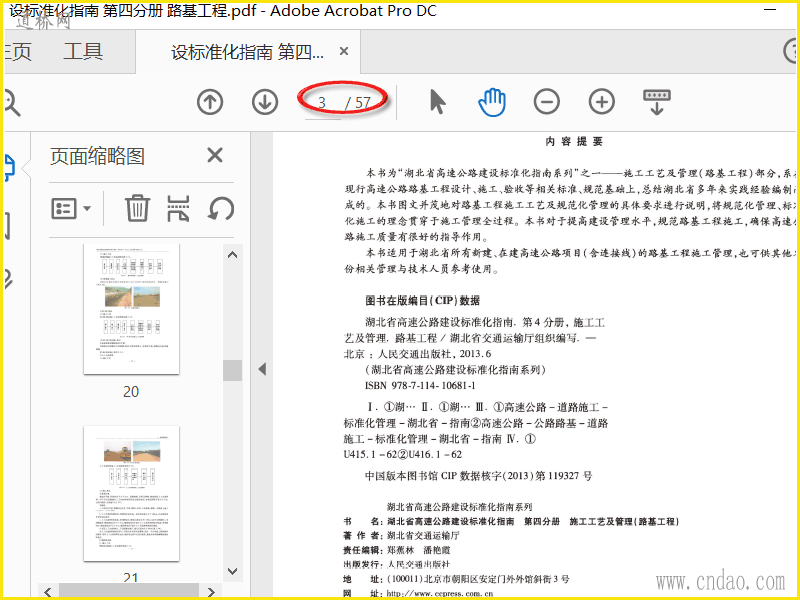The height and width of the screenshot is (600, 800).
Task: Select page 21 thumbnail
Action: pyautogui.click(x=132, y=493)
